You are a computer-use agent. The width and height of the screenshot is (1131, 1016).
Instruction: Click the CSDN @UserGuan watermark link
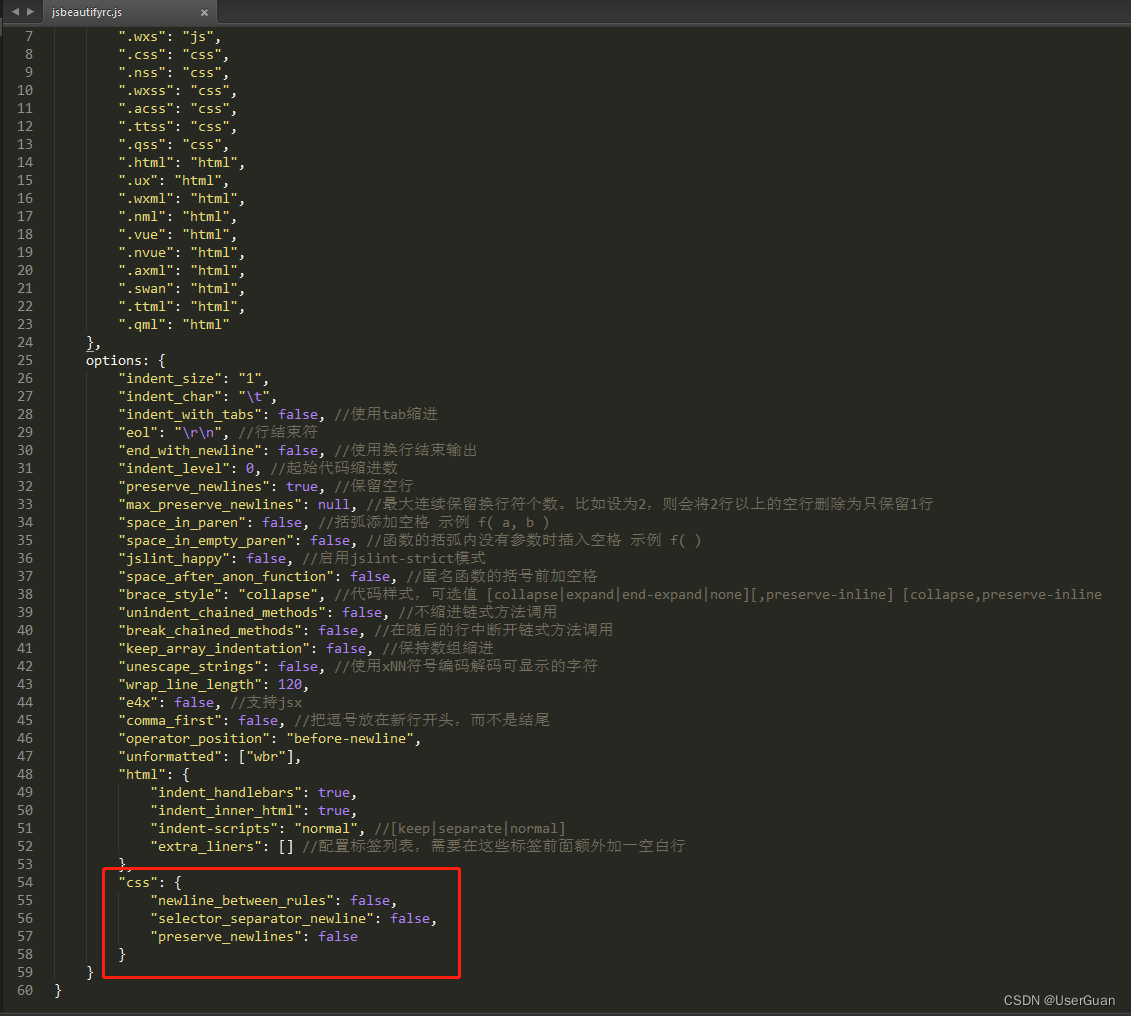coord(1058,1000)
